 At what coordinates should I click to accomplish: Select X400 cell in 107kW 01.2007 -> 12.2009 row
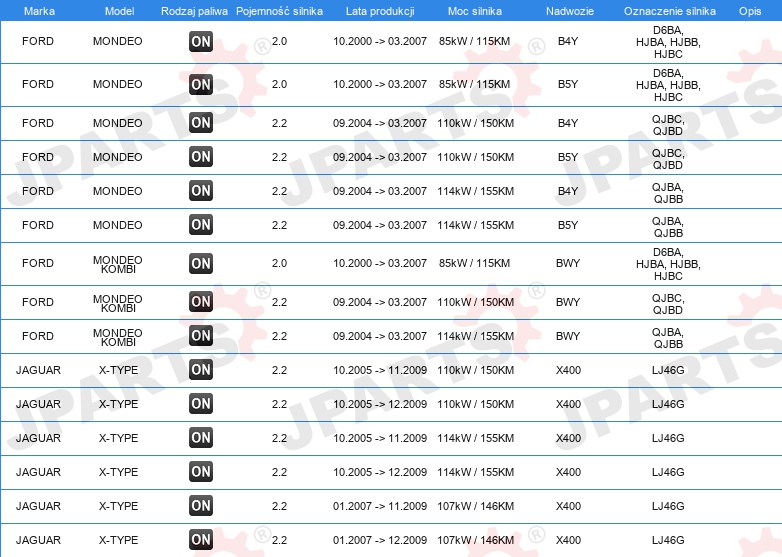point(569,540)
